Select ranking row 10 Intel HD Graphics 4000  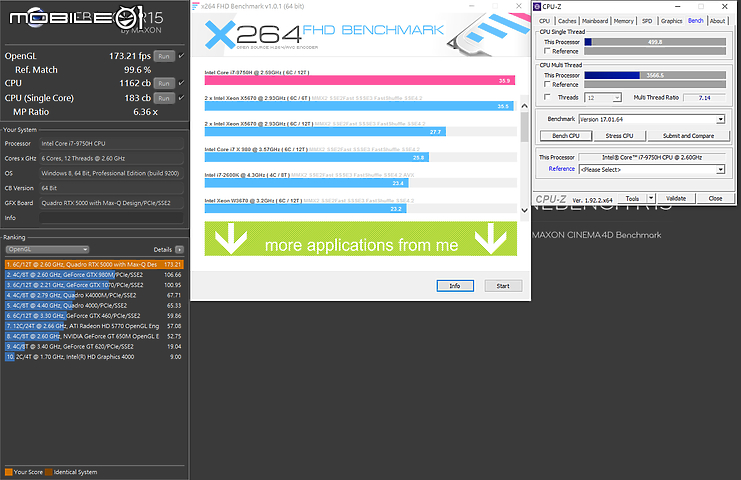pos(94,357)
